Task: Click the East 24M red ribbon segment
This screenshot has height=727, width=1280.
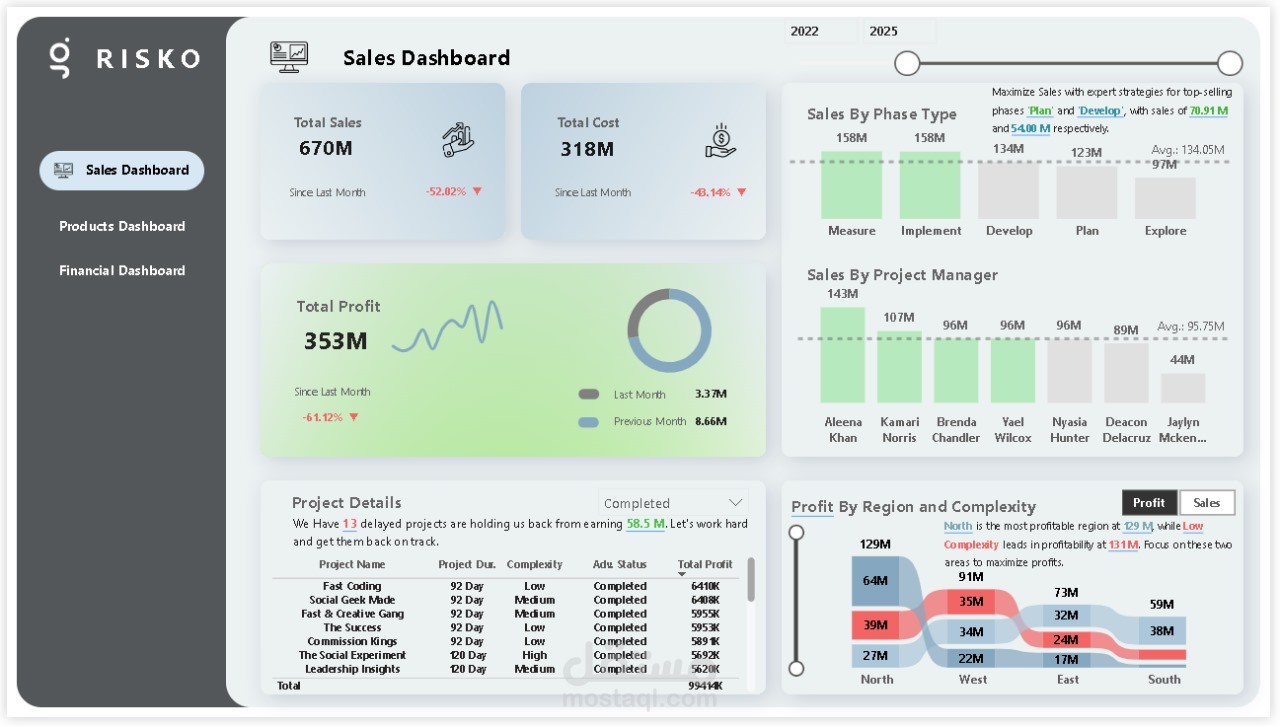Action: 1066,640
